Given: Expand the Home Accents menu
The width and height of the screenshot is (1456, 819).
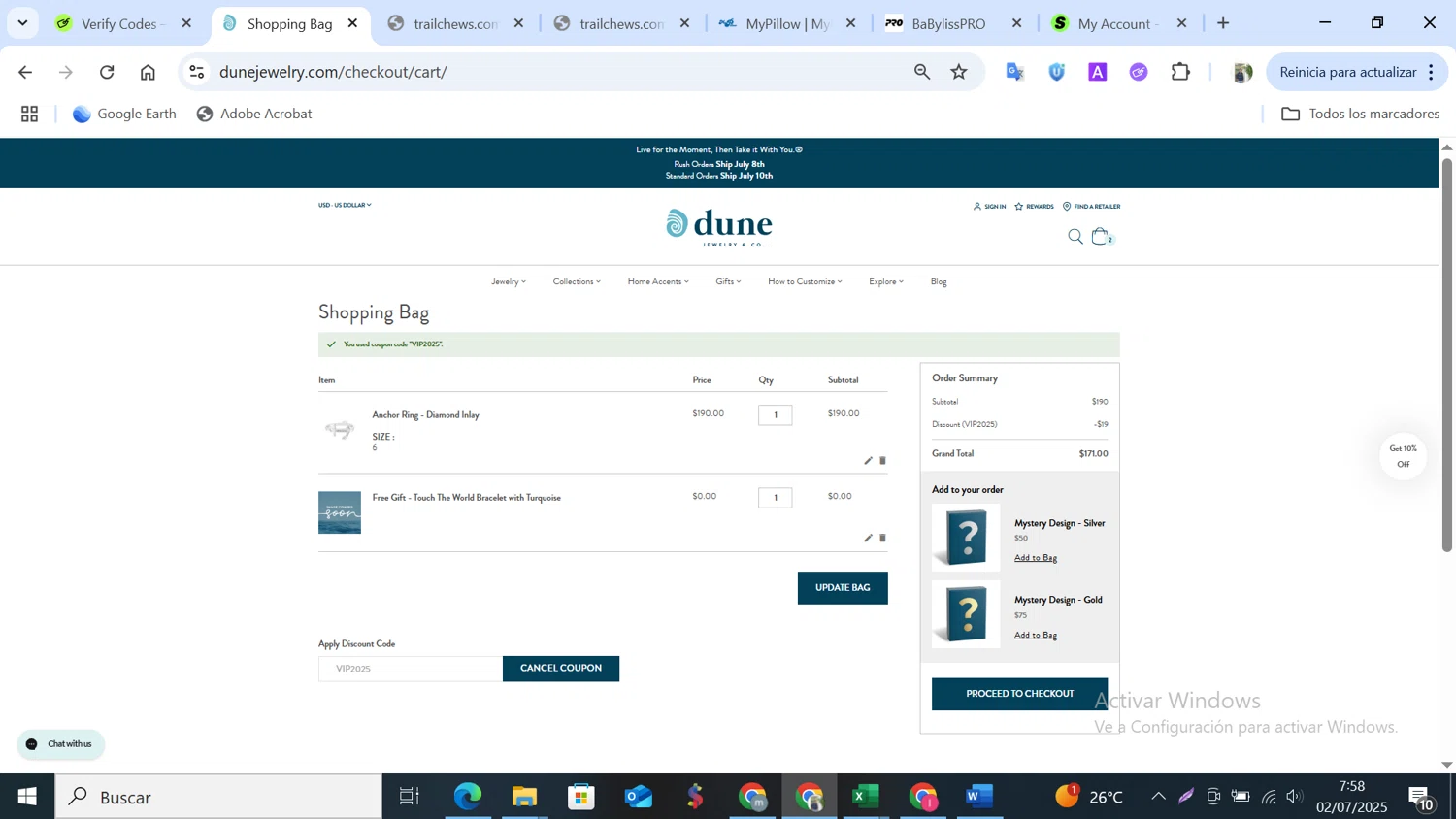Looking at the screenshot, I should click(658, 281).
